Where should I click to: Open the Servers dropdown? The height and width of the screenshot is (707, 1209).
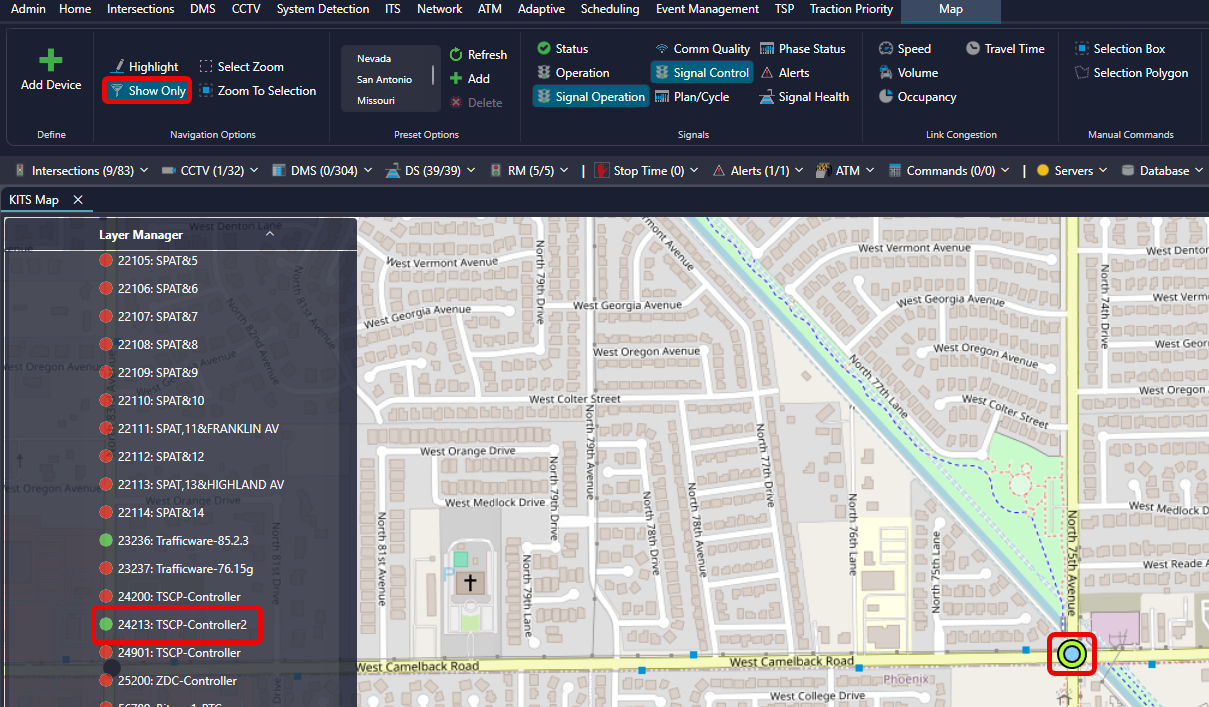pos(1071,171)
